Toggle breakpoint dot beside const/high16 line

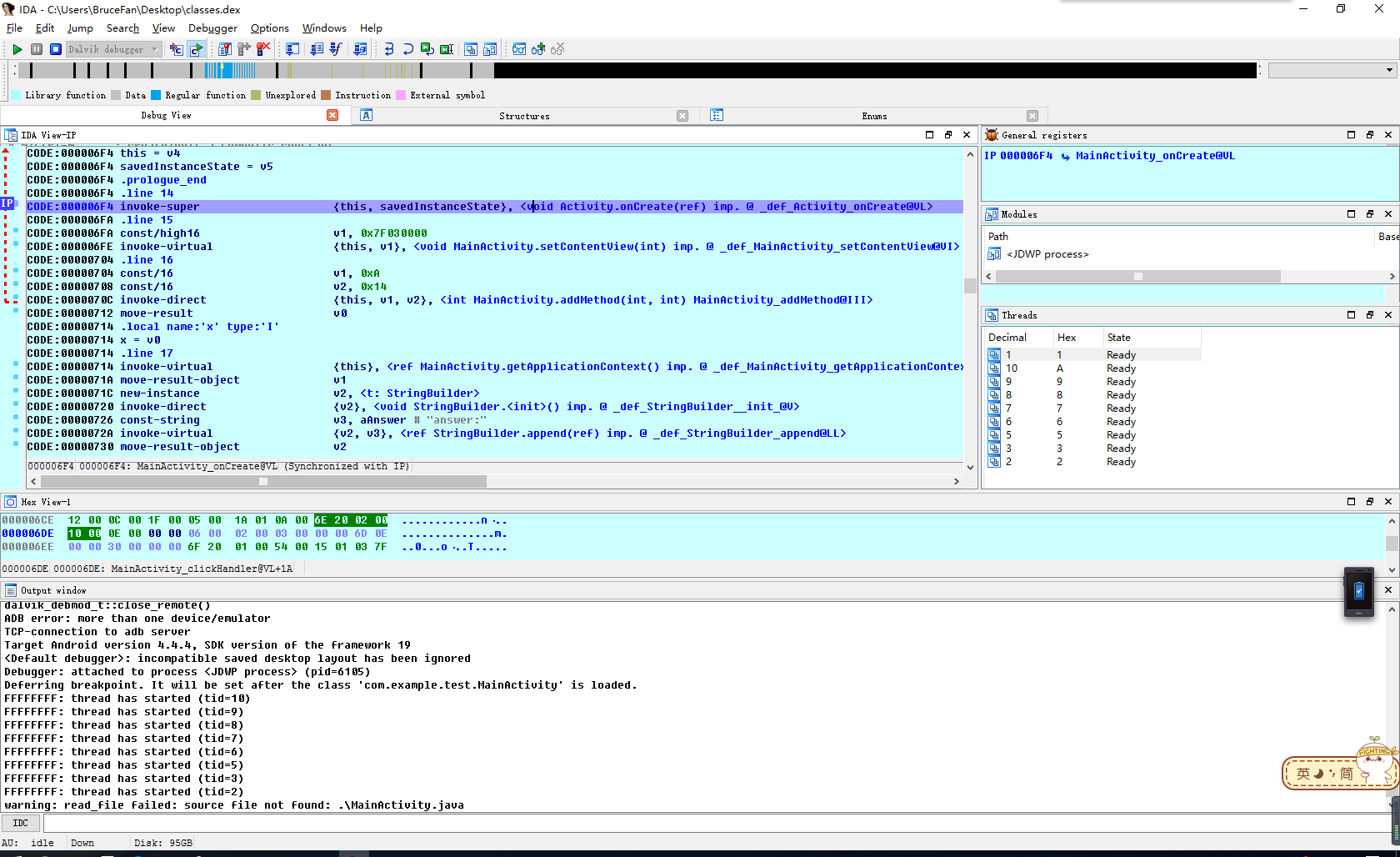point(15,230)
